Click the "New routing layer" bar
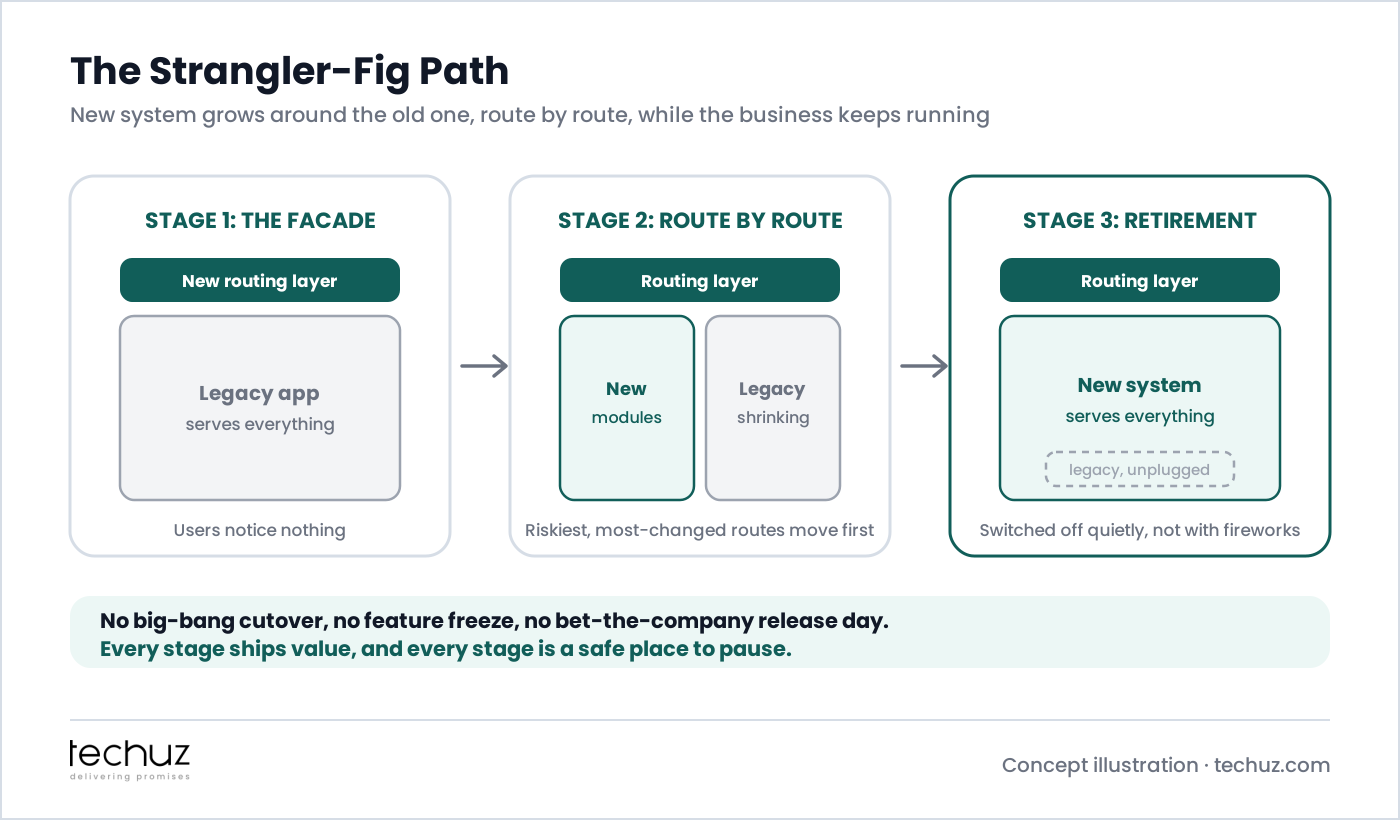 (x=260, y=280)
